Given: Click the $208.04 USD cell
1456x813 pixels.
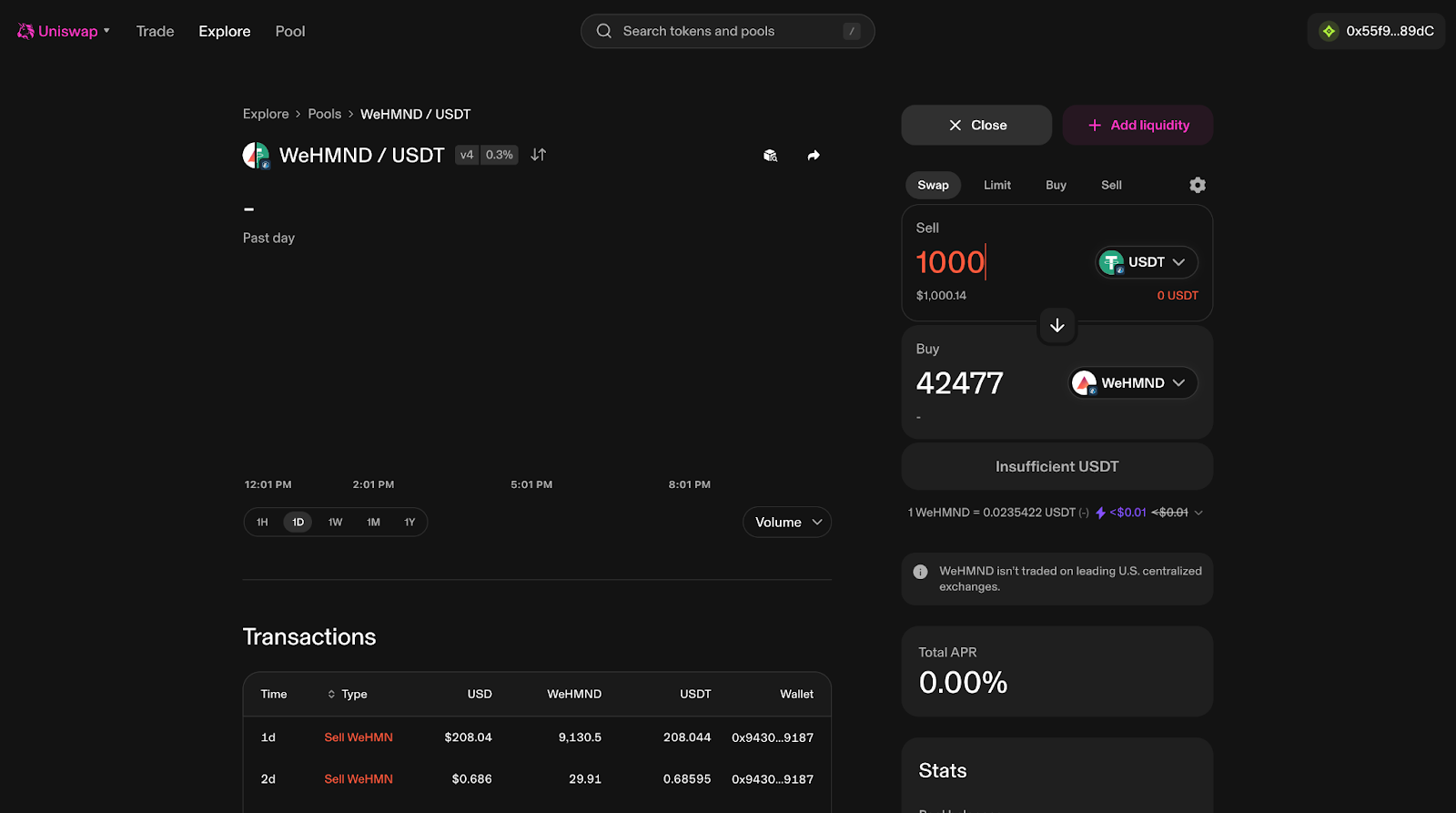Looking at the screenshot, I should tap(468, 737).
